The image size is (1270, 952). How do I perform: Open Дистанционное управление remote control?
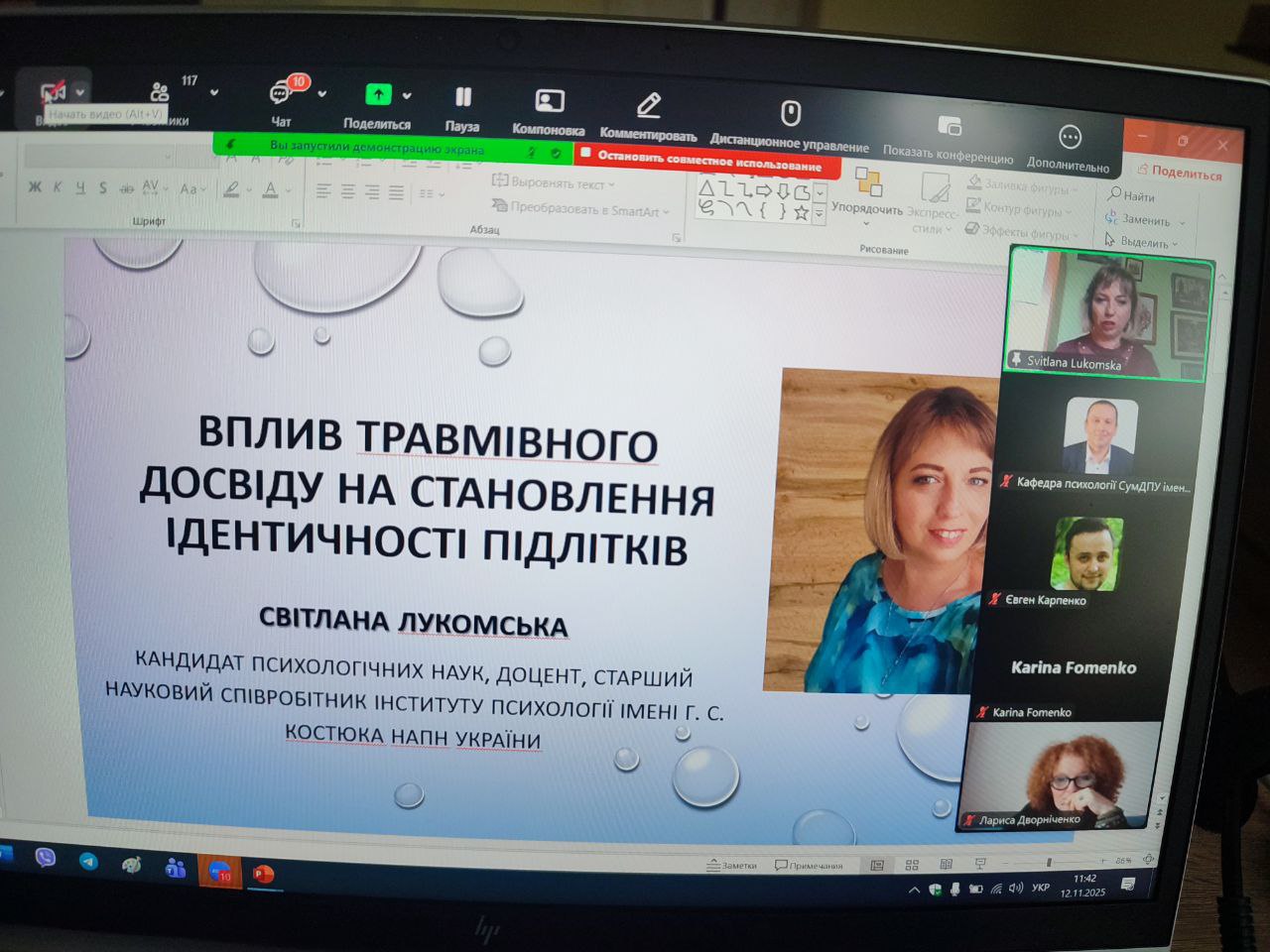(x=790, y=114)
